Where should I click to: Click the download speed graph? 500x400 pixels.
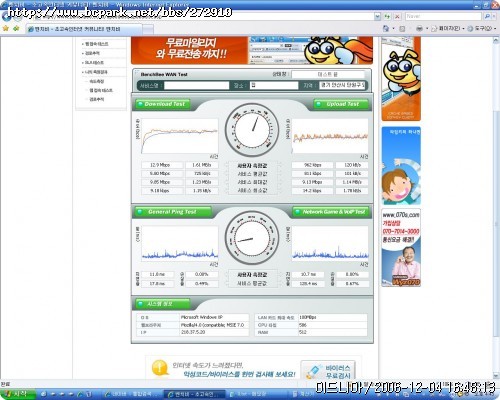(180, 136)
